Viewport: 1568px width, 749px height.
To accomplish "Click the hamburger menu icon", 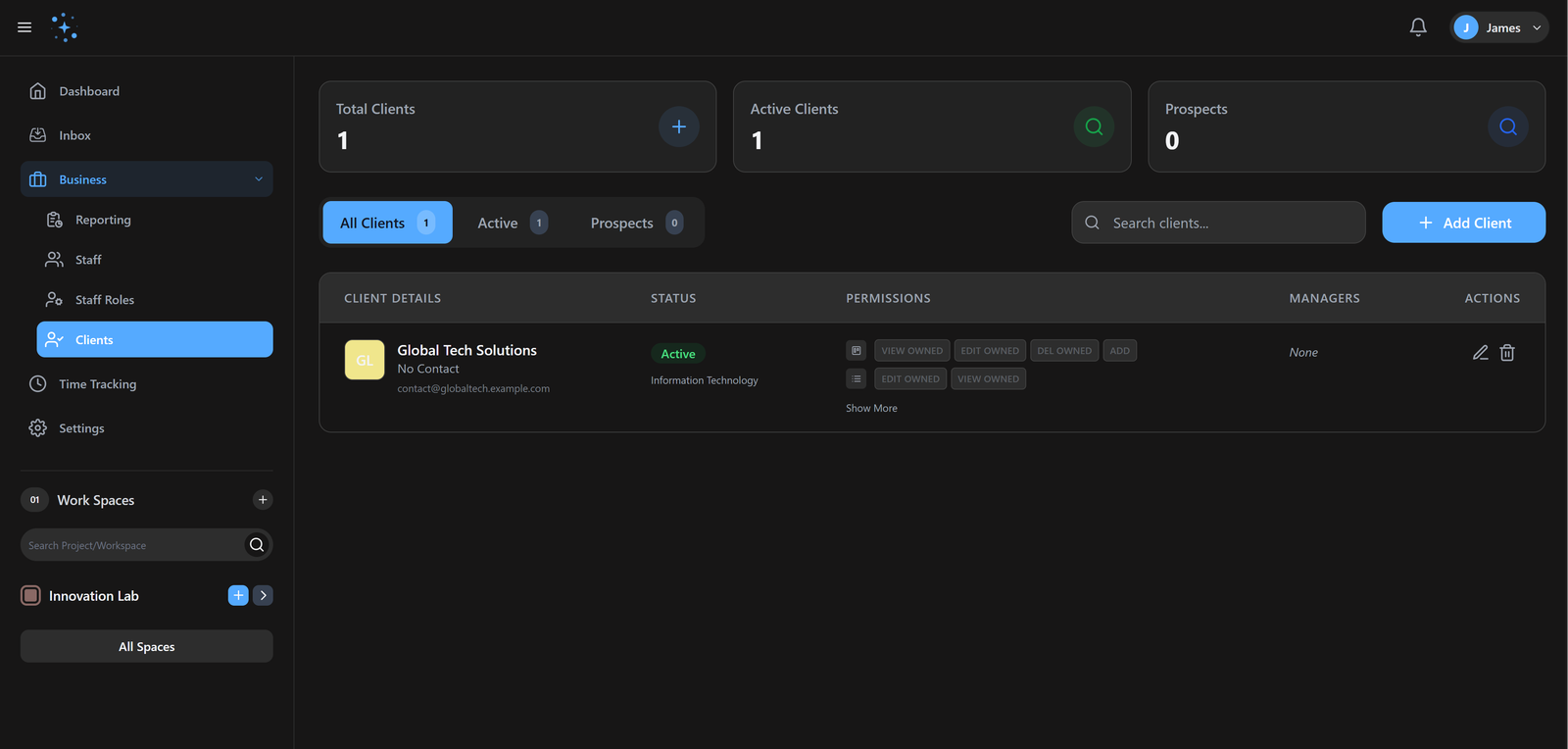I will (24, 27).
